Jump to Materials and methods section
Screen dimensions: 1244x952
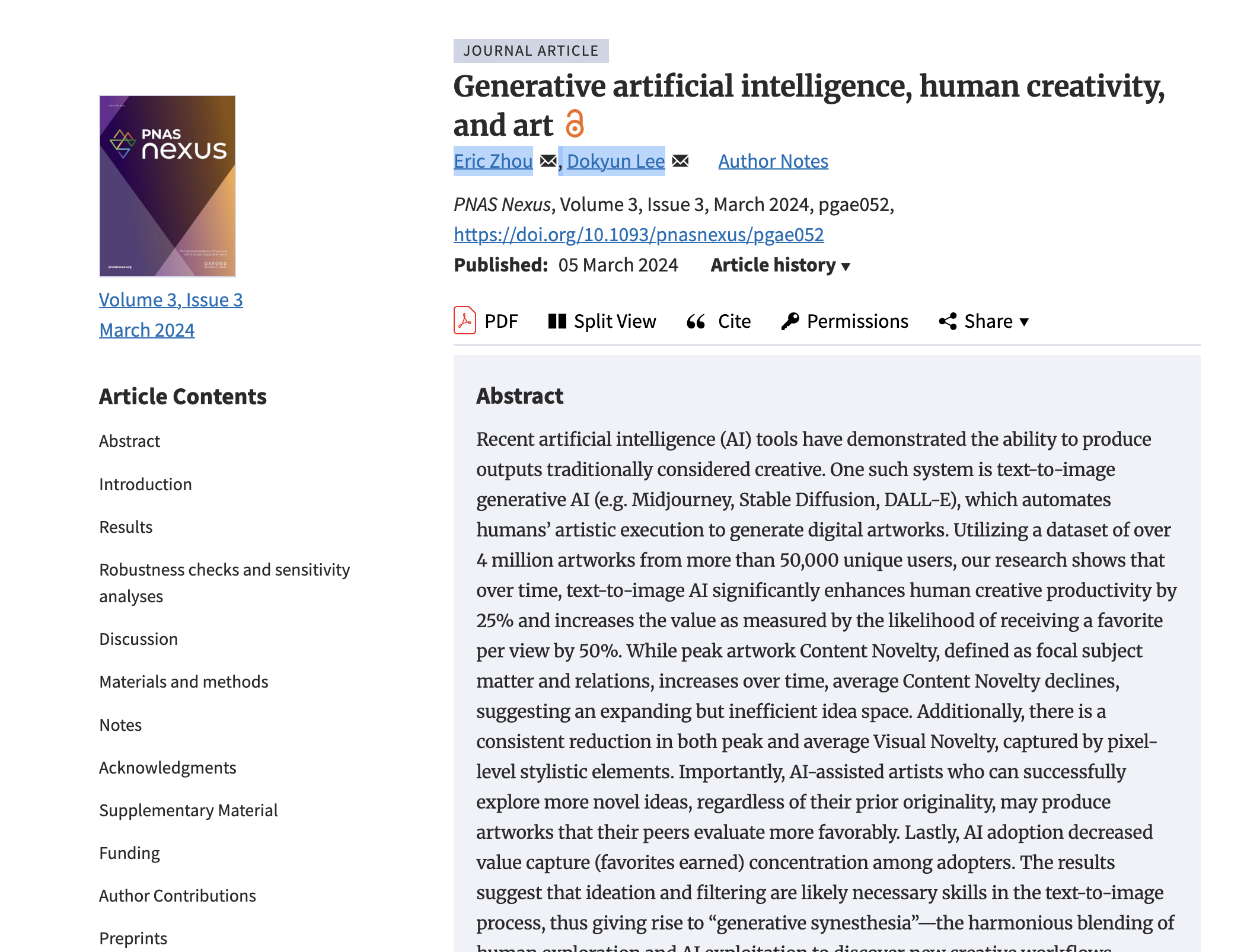pos(184,682)
